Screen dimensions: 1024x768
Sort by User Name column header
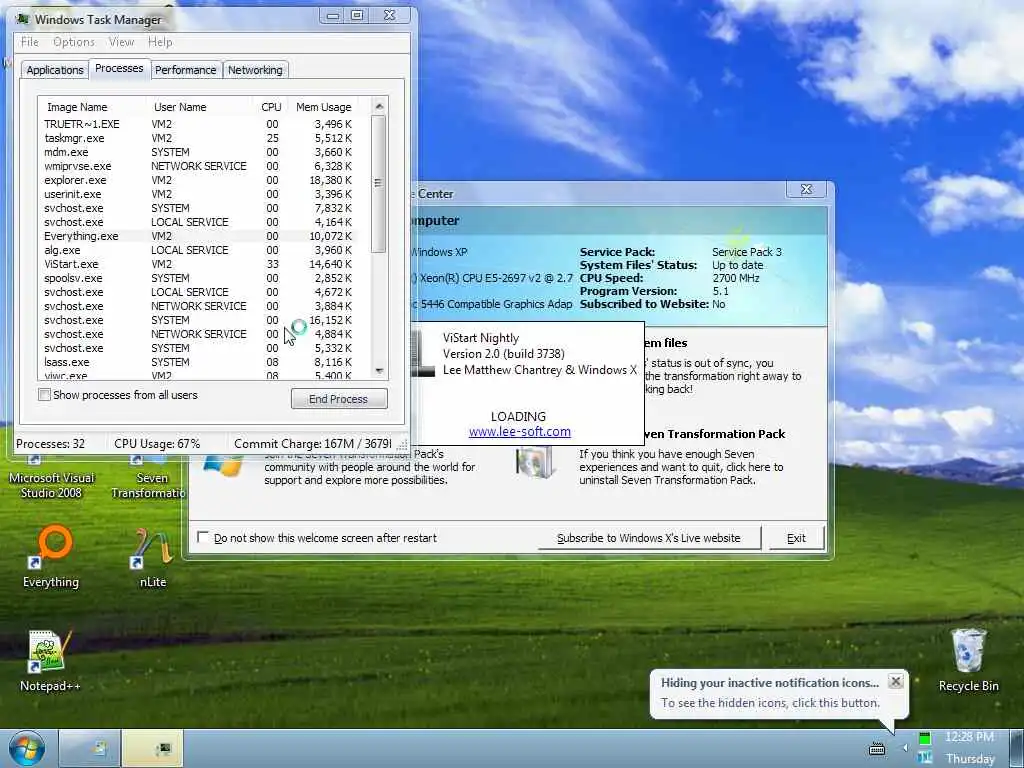click(x=199, y=106)
